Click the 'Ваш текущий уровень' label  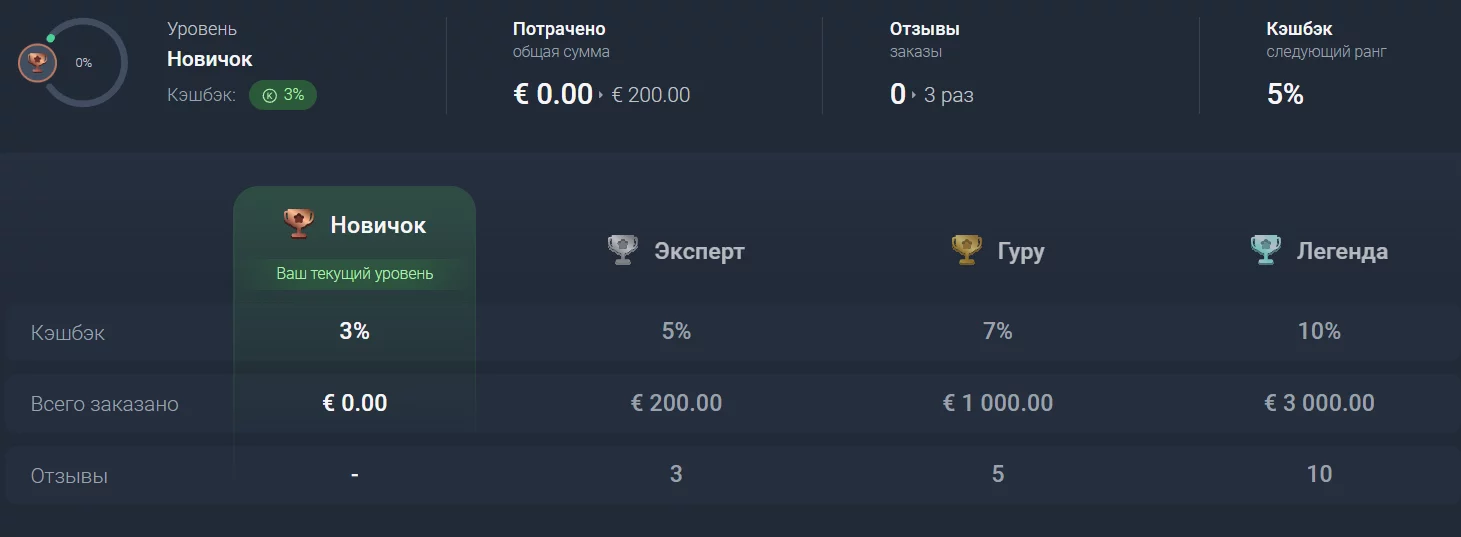tap(355, 273)
